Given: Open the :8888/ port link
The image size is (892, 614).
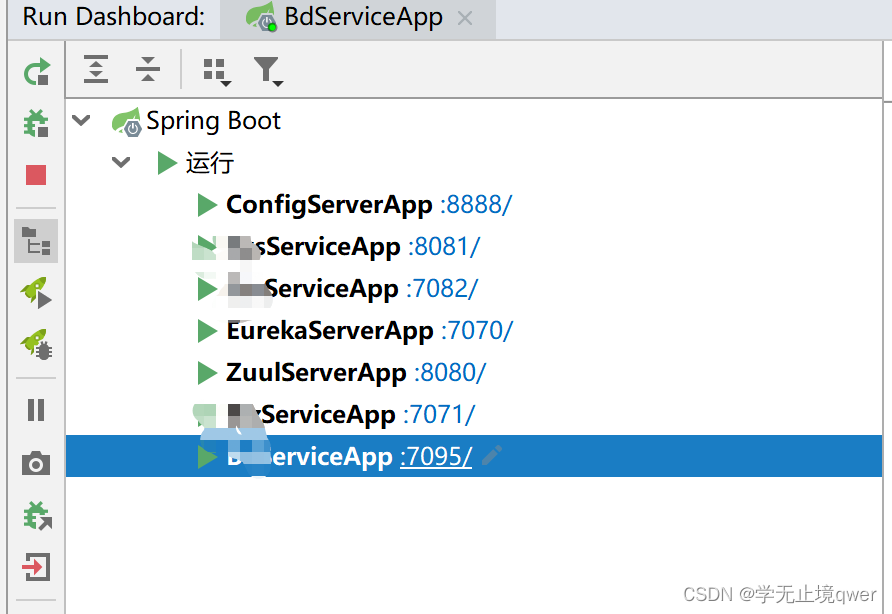Looking at the screenshot, I should (476, 205).
